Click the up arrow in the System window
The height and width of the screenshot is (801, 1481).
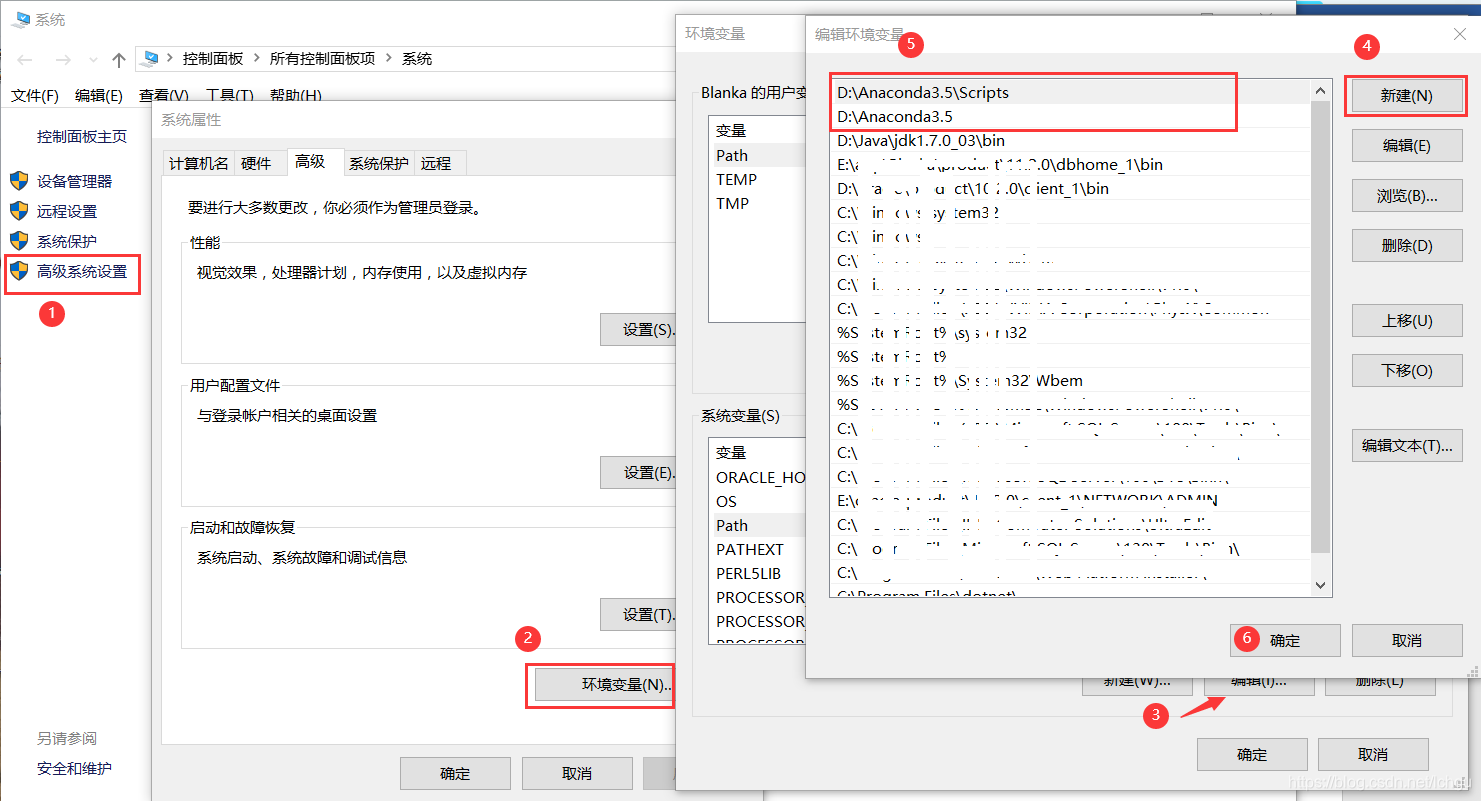click(119, 60)
